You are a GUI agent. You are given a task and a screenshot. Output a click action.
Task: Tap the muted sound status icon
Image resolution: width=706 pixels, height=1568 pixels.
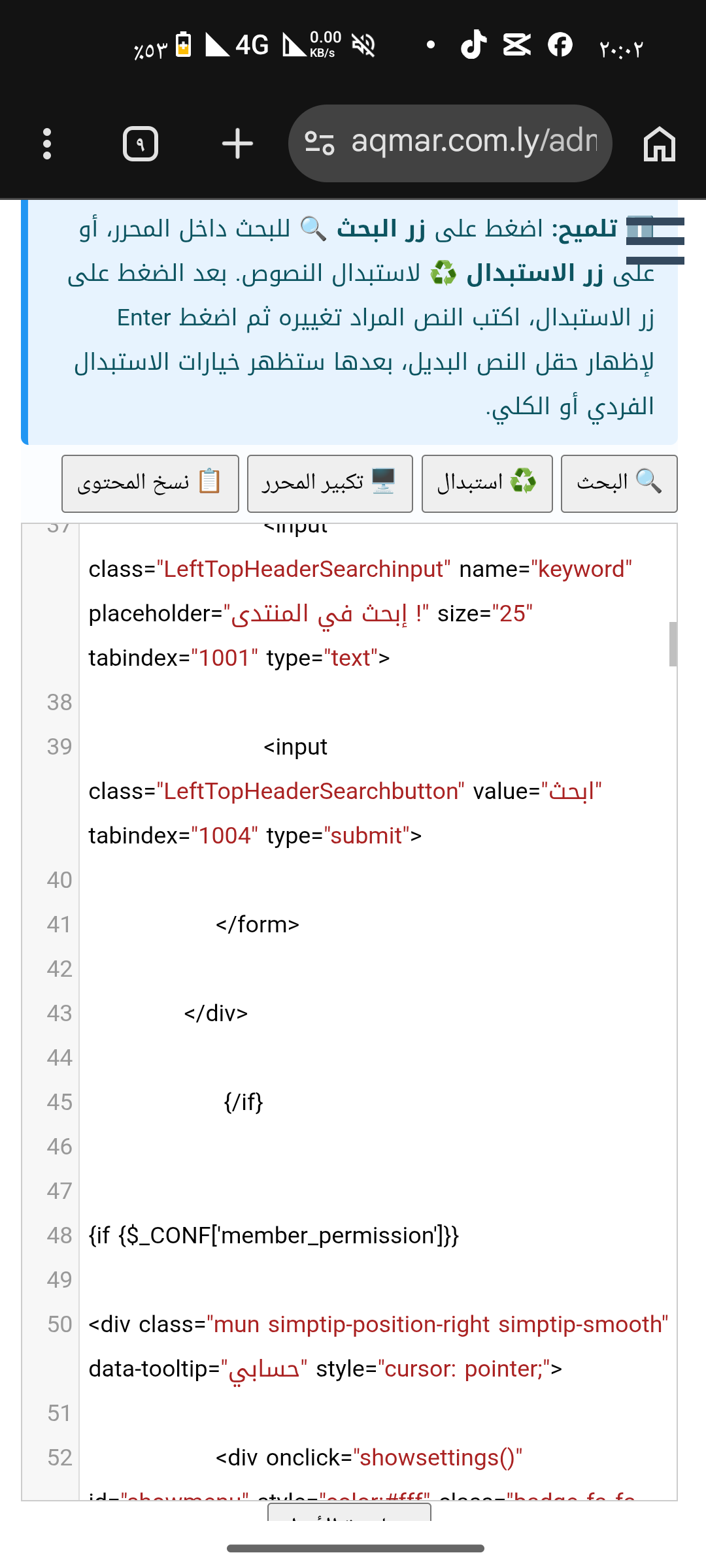pyautogui.click(x=363, y=46)
